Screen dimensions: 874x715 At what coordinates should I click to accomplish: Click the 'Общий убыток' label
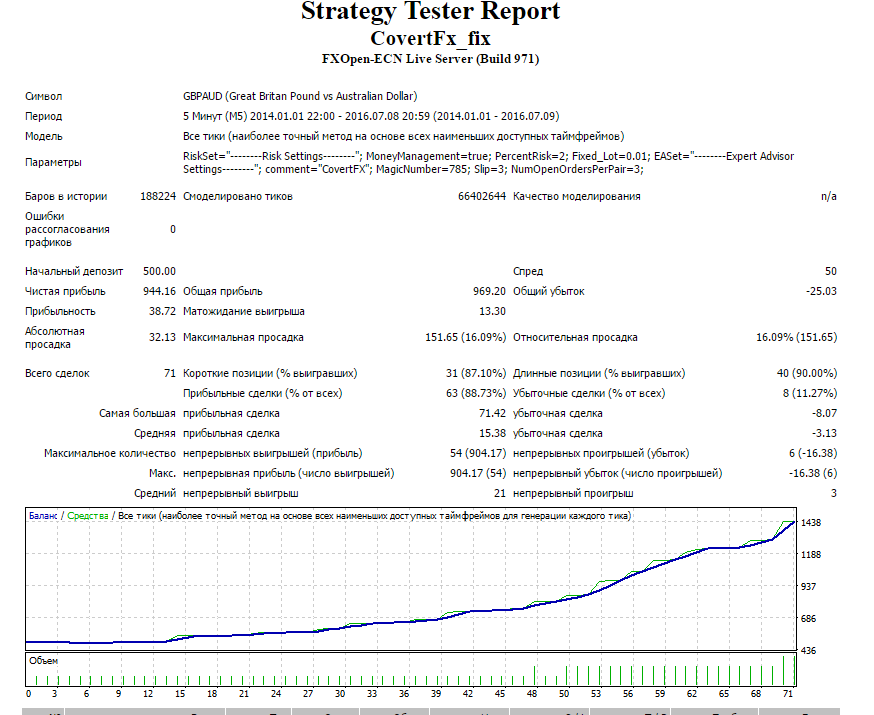[548, 291]
